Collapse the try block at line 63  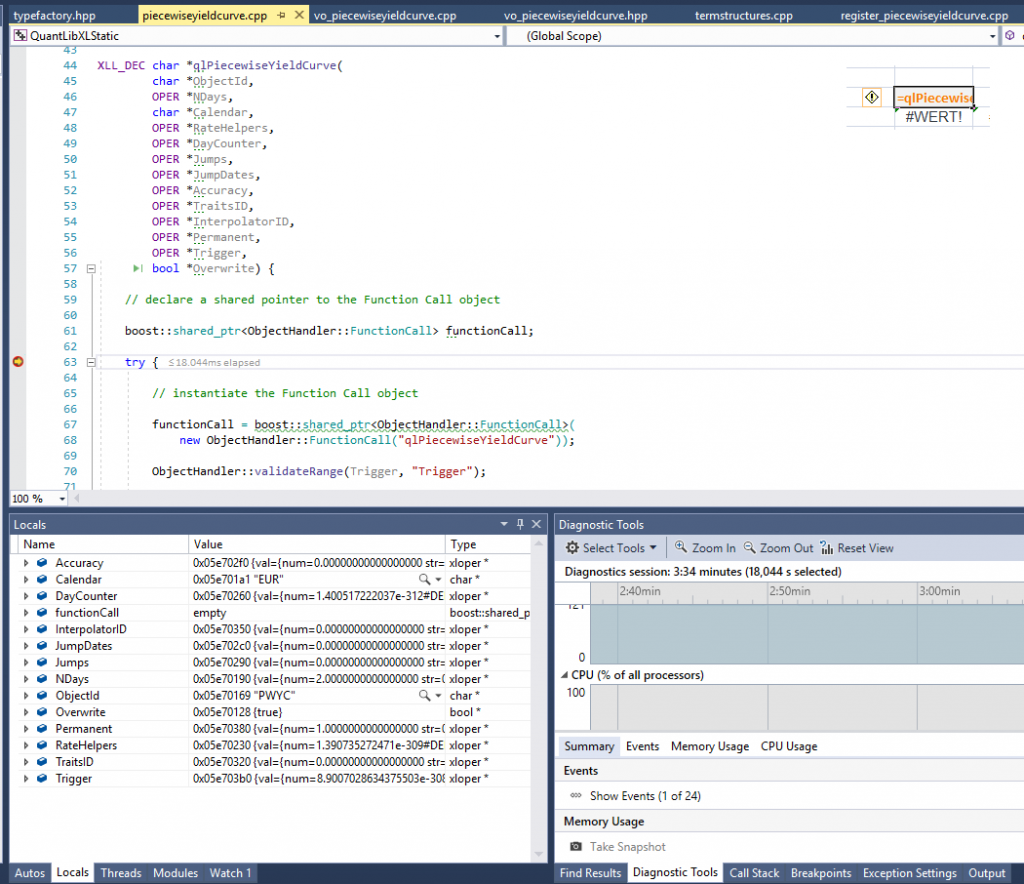click(90, 362)
